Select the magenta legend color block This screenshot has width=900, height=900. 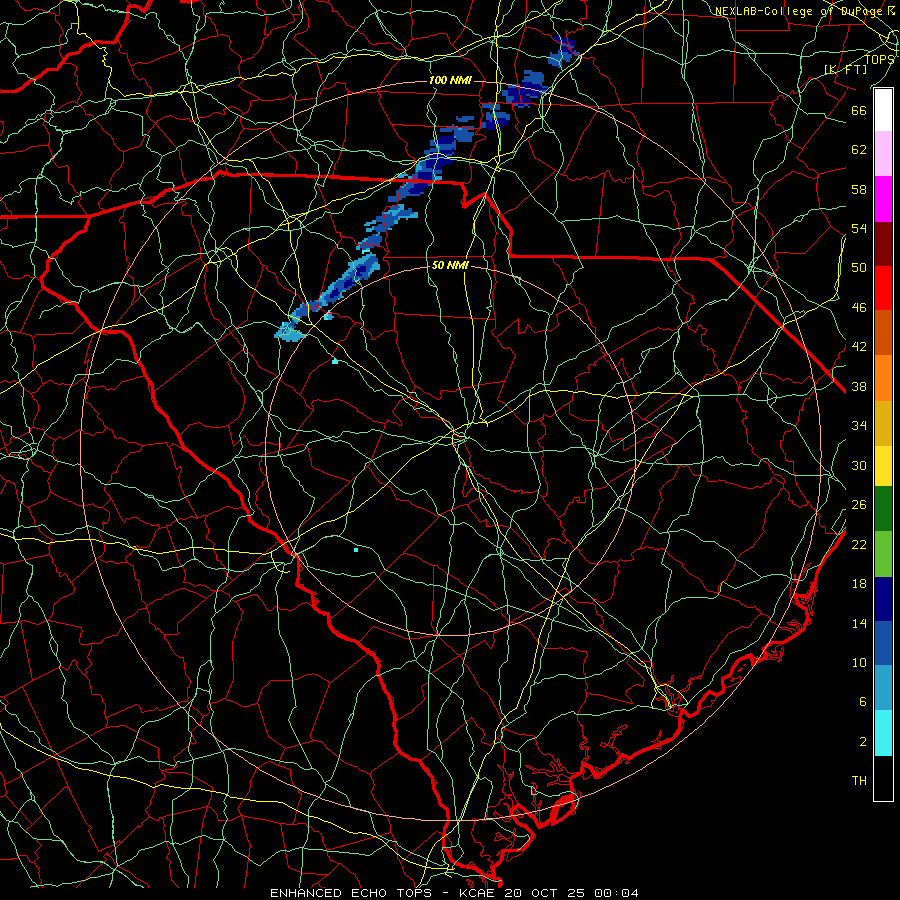[x=883, y=199]
